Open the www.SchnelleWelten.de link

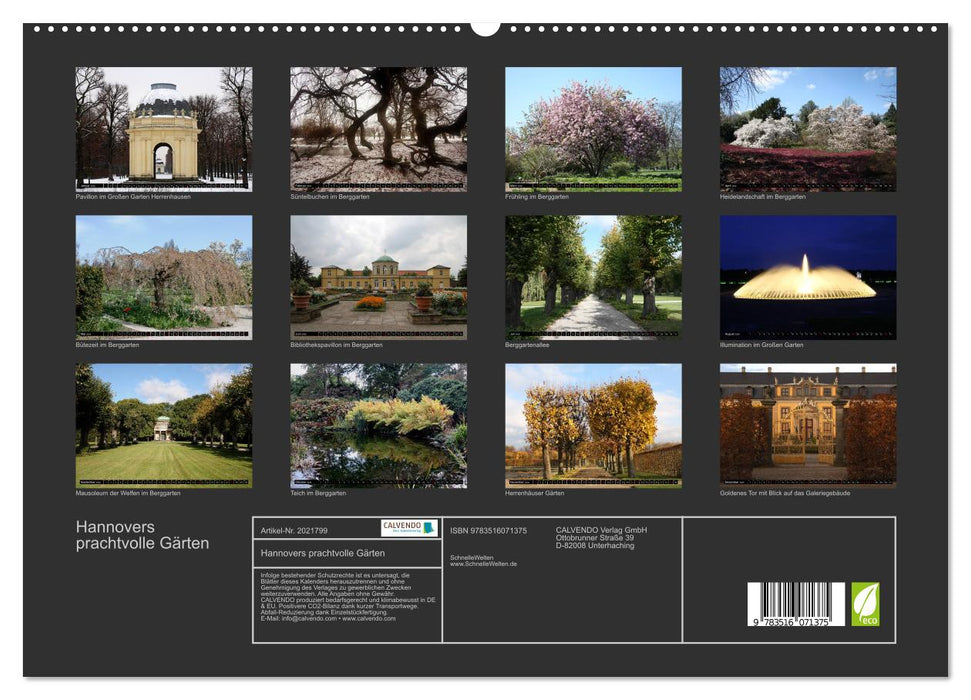pos(483,564)
